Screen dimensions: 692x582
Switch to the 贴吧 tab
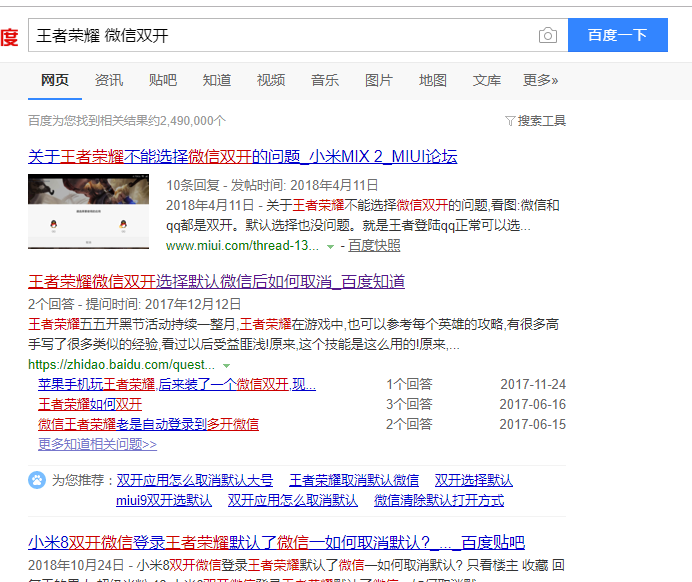[163, 80]
